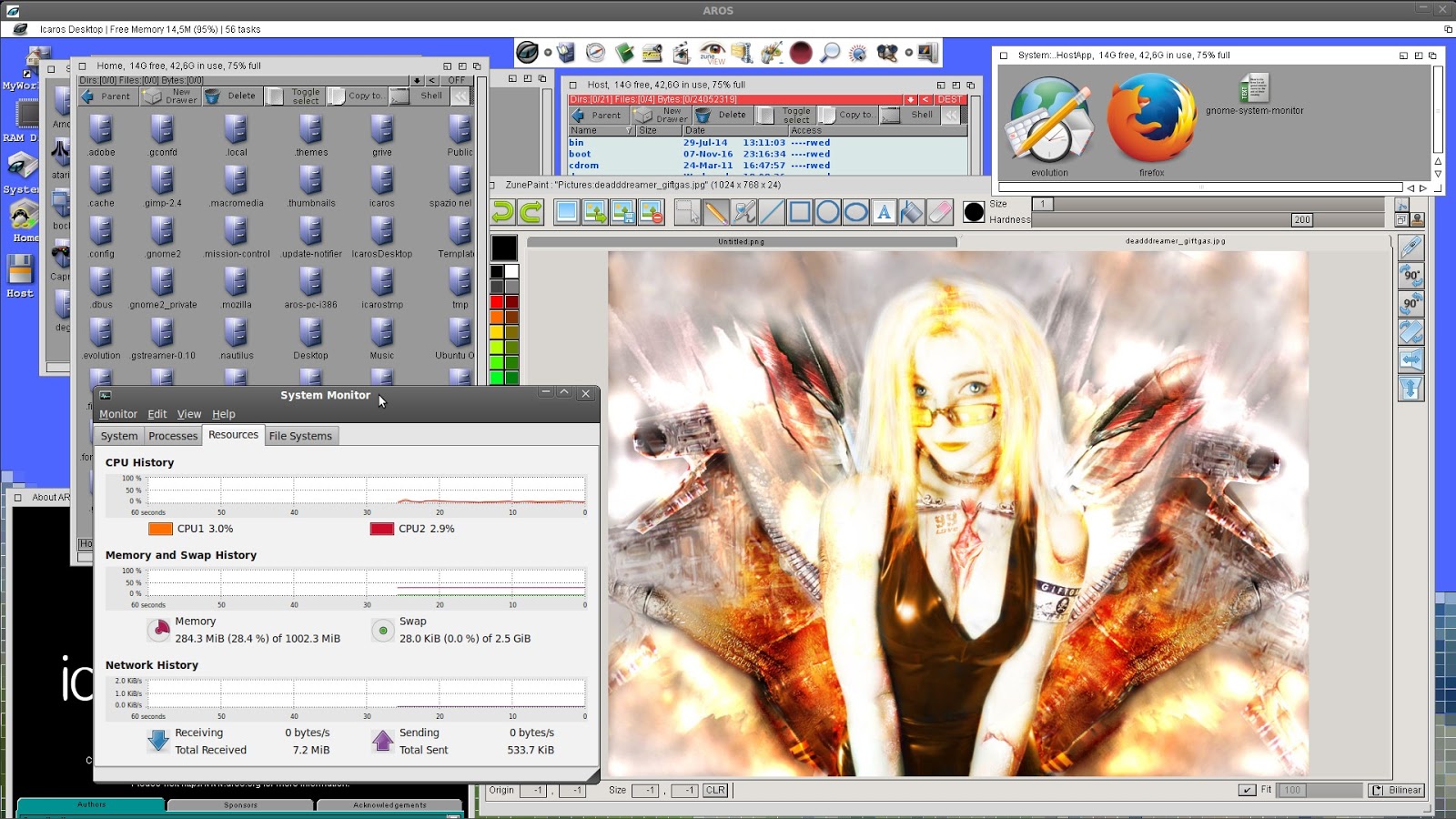Switch to the Processes tab
1456x819 pixels.
pyautogui.click(x=173, y=436)
